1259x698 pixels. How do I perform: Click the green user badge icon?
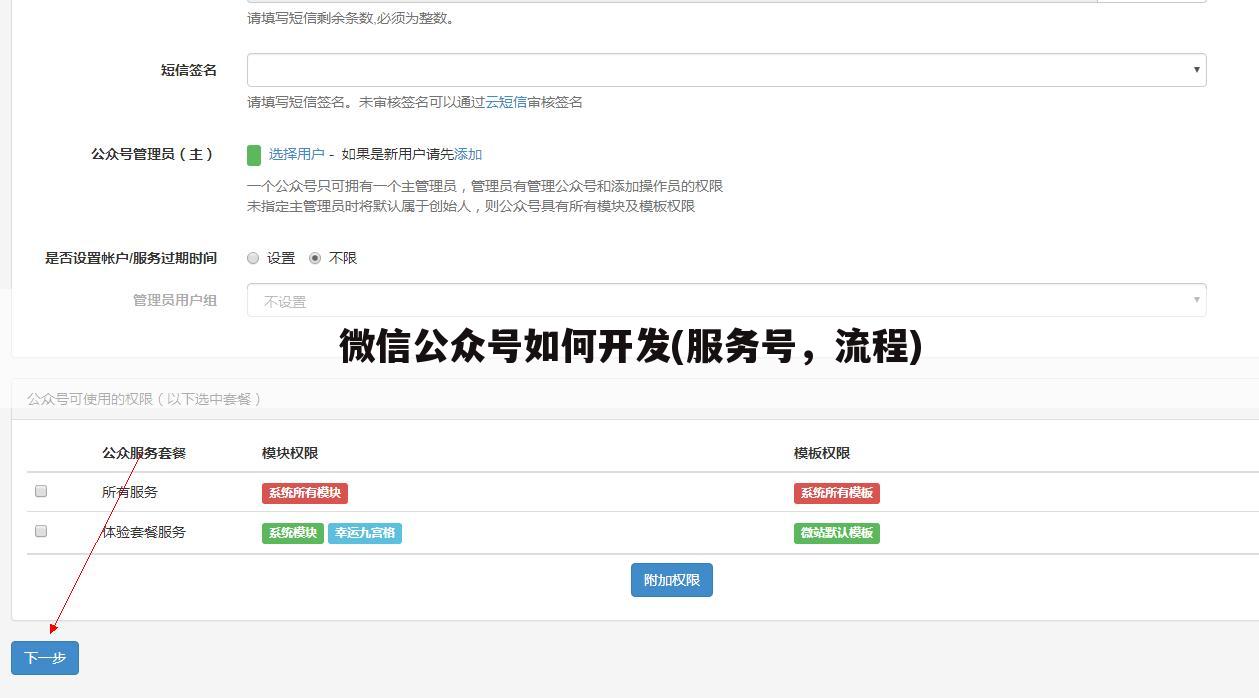coord(254,155)
